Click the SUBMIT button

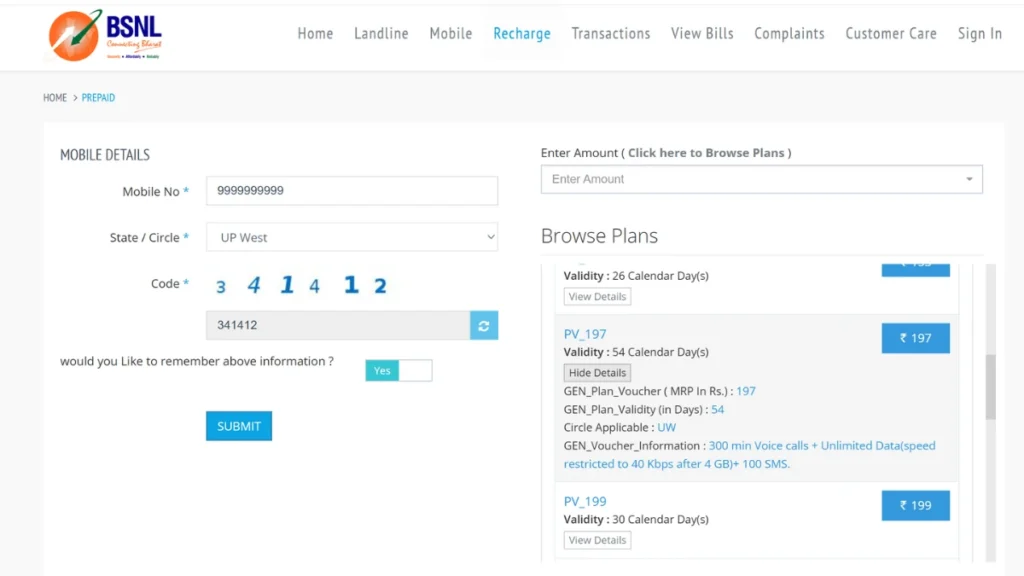click(x=239, y=426)
